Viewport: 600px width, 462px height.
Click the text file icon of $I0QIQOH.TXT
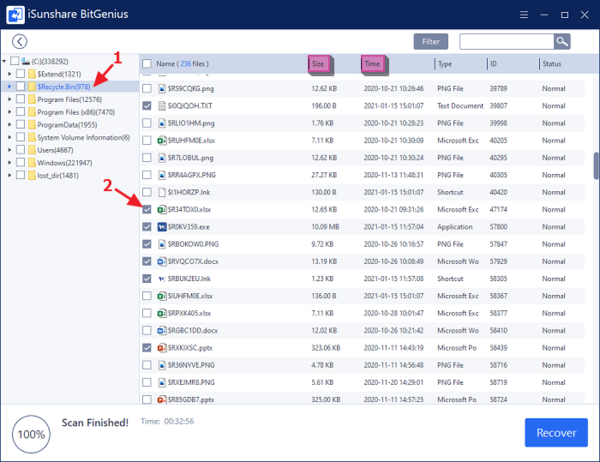(x=162, y=106)
